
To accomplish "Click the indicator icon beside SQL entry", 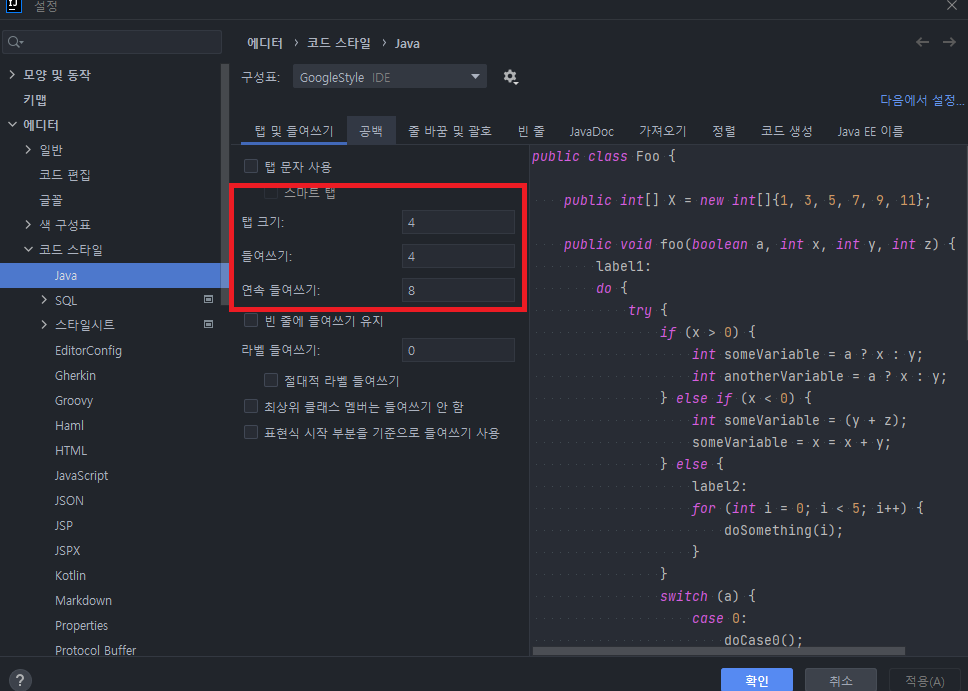I will (208, 299).
